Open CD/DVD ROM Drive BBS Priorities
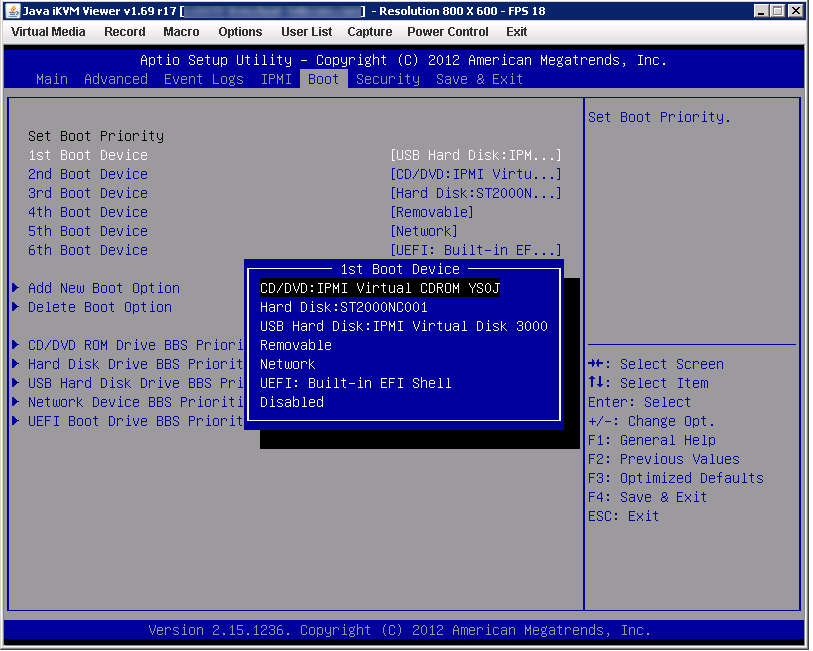Screen dimensions: 813x651 (135, 345)
